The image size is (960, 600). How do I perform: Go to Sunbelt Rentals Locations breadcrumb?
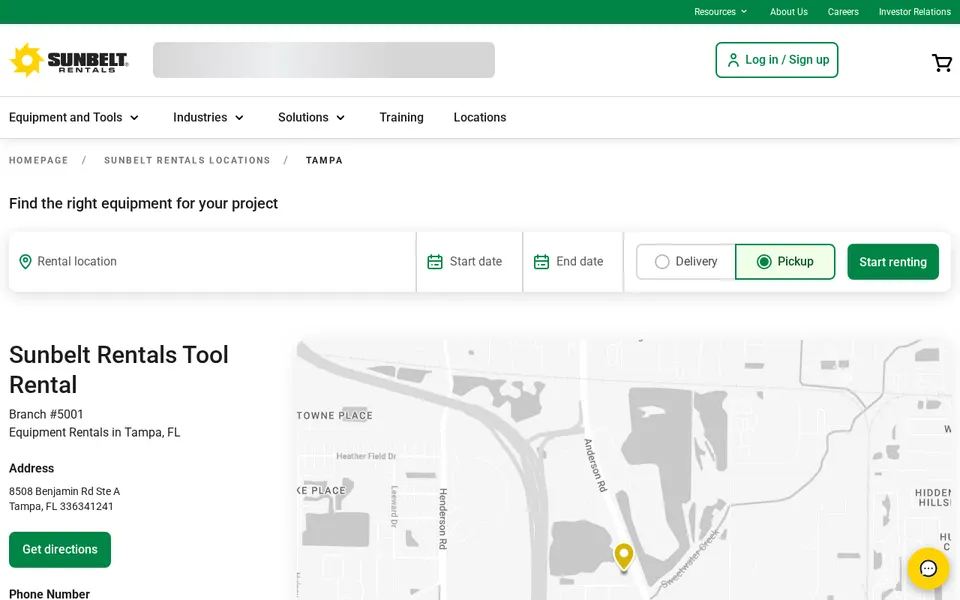tap(187, 160)
